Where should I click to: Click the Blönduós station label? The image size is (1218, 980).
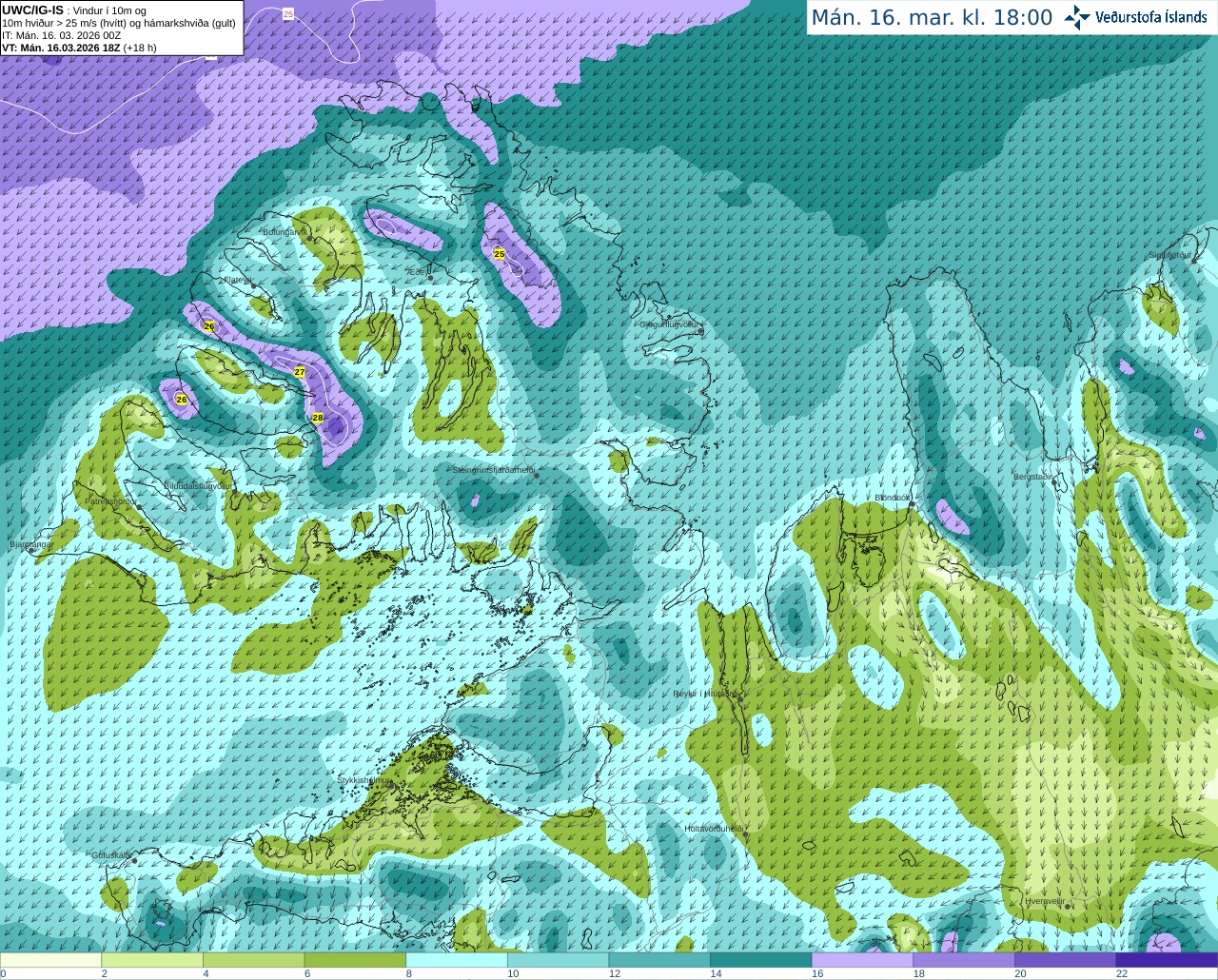click(893, 498)
